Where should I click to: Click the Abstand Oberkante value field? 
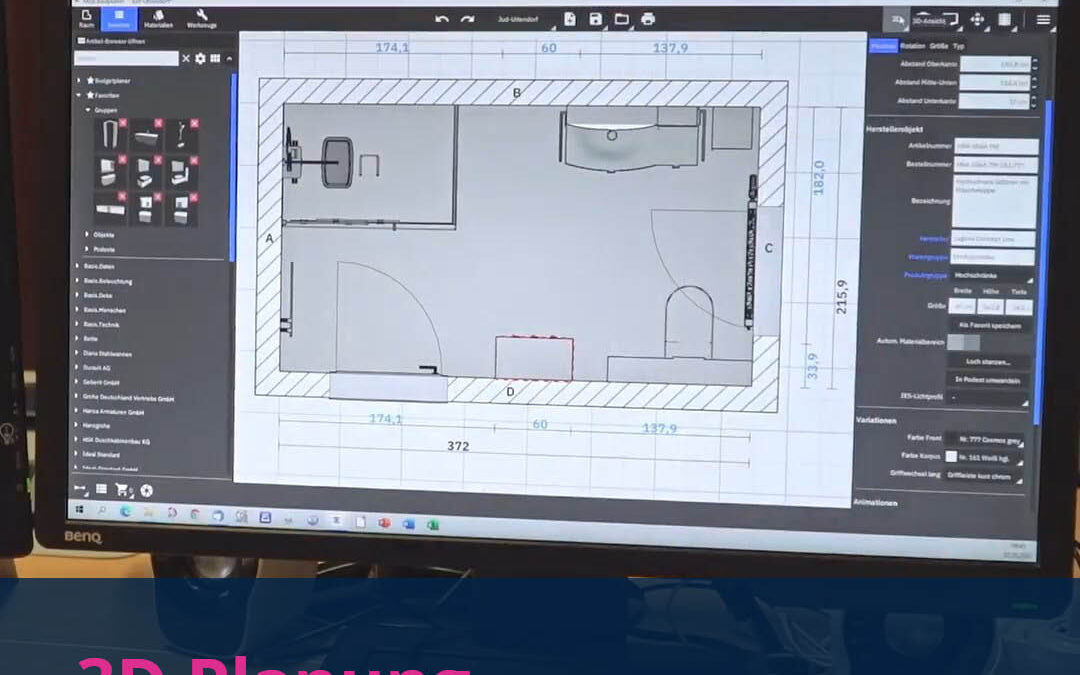tap(995, 64)
